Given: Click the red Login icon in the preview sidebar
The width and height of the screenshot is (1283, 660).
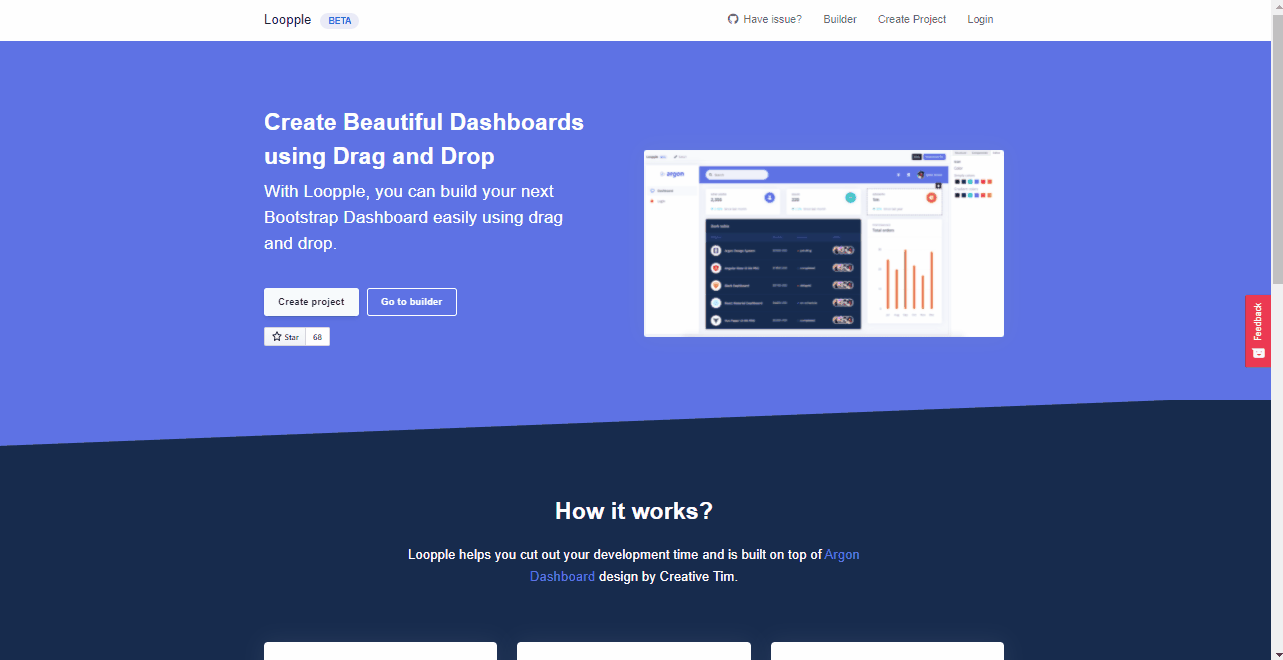Looking at the screenshot, I should coord(651,201).
